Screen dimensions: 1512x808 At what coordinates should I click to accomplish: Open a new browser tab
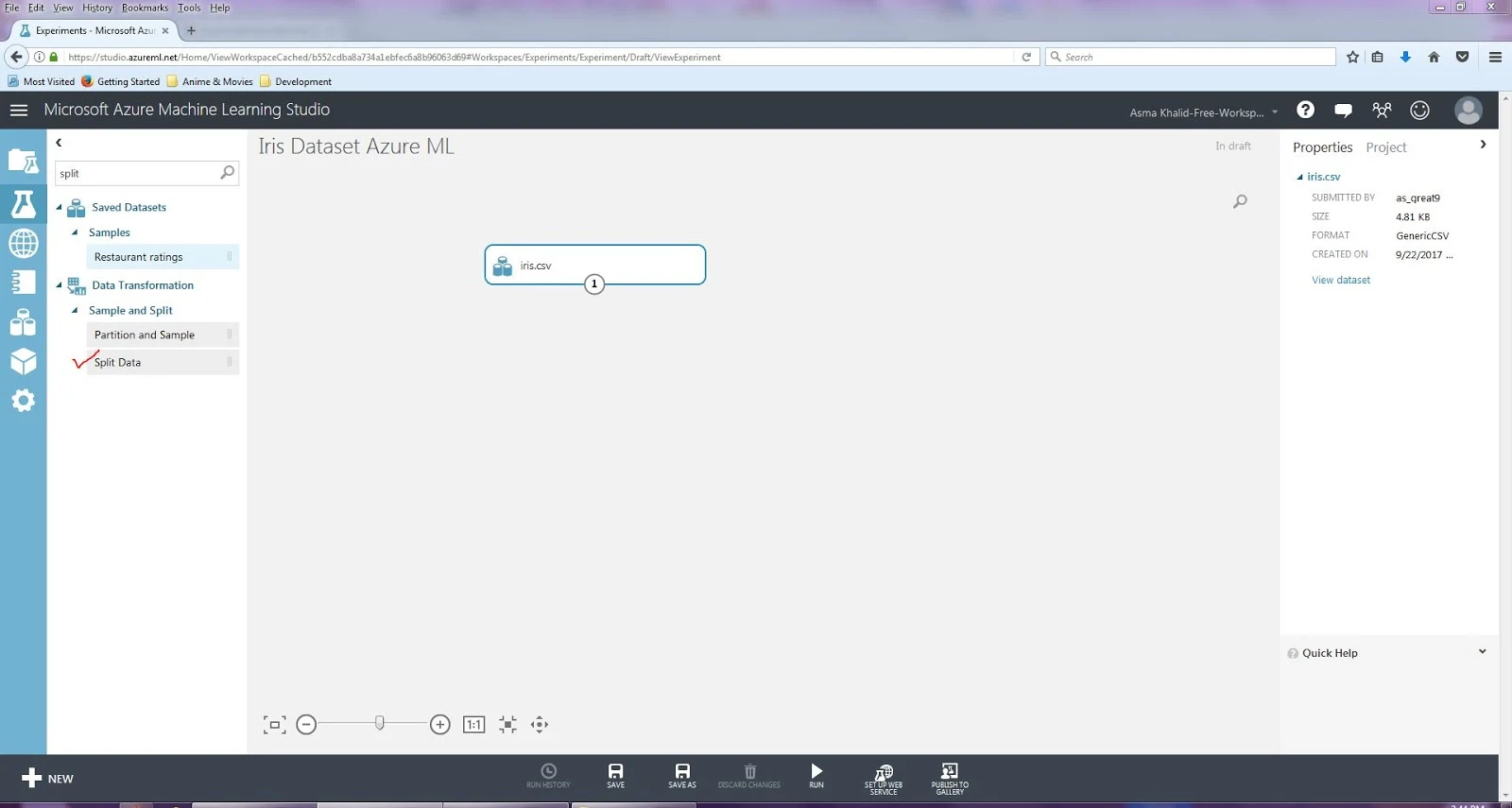point(191,30)
